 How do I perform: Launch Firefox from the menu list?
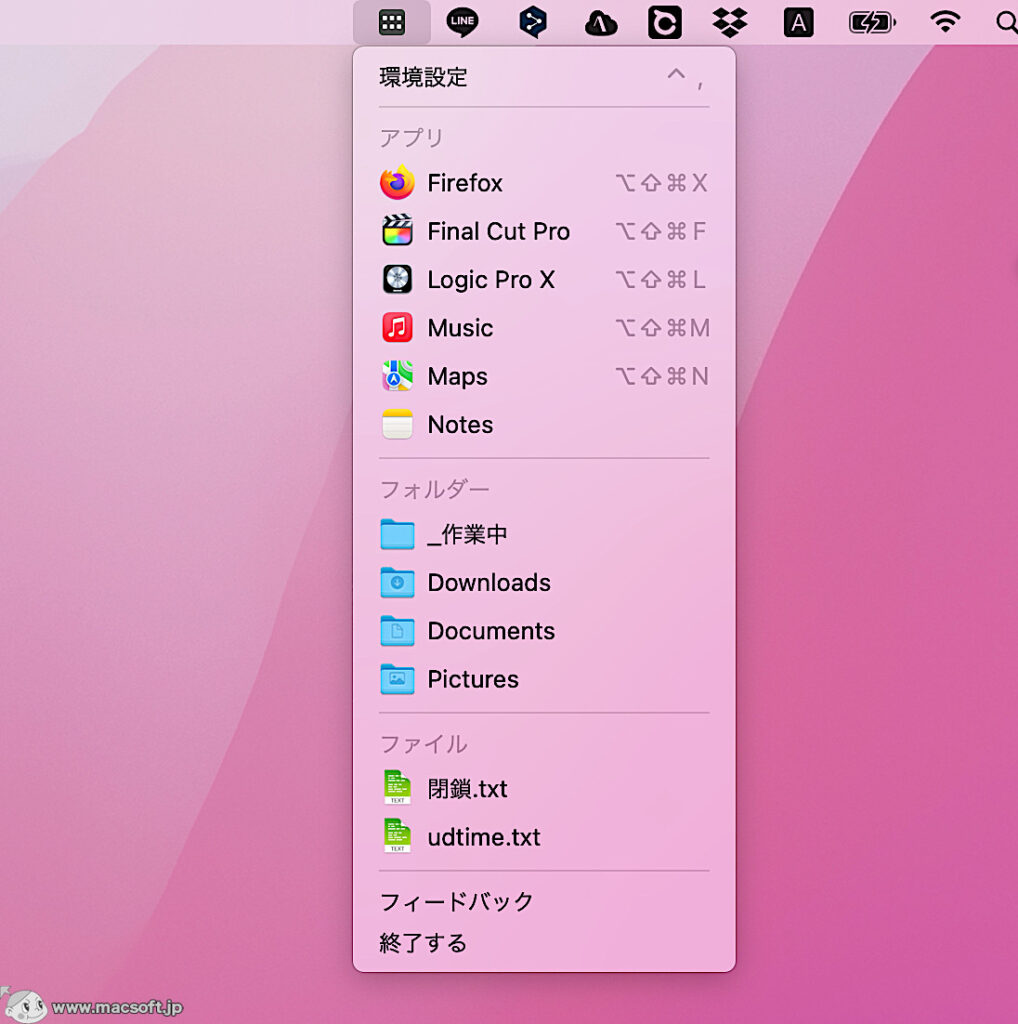[x=544, y=182]
